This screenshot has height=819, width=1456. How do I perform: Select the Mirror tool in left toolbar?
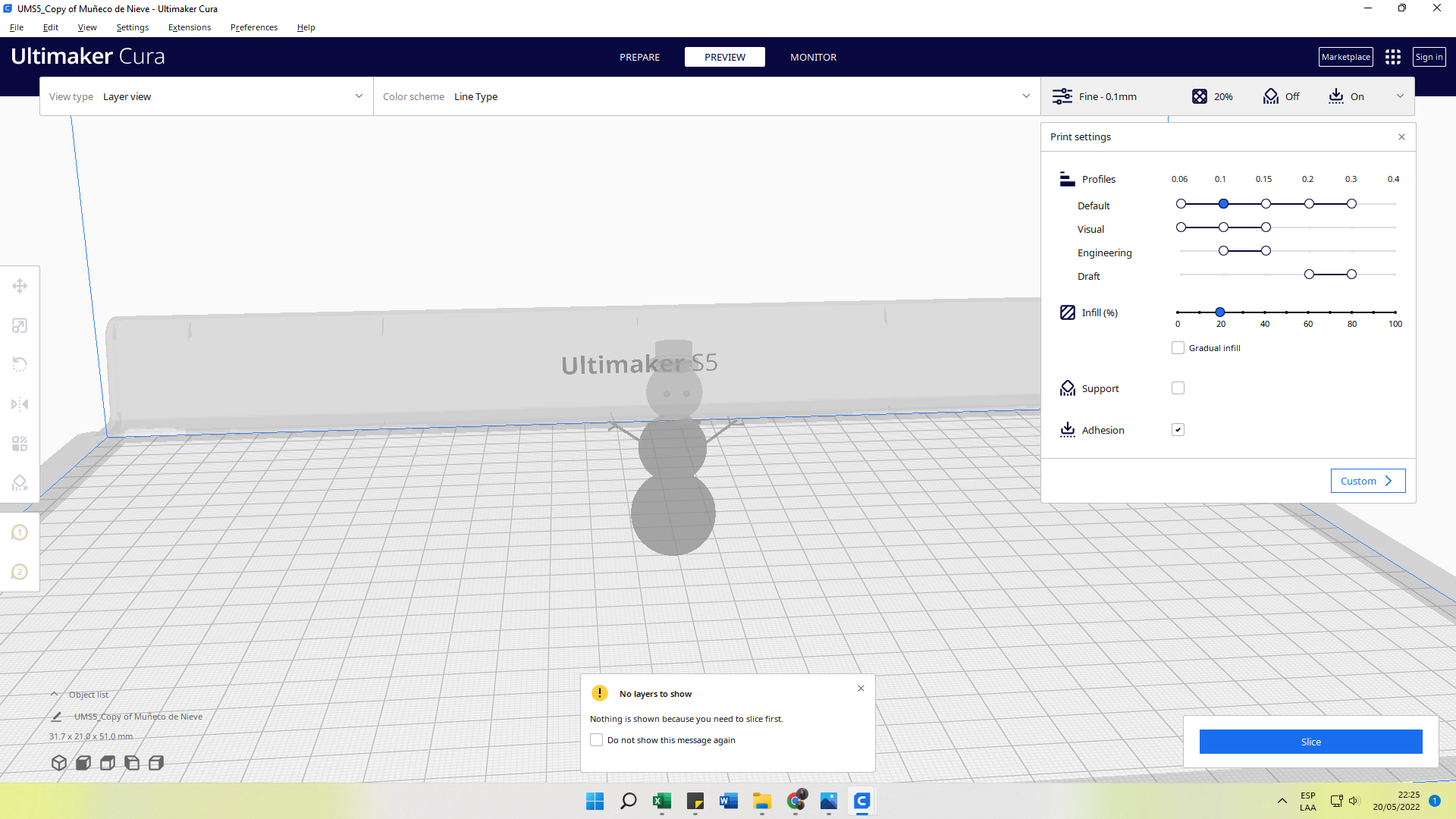pos(20,404)
